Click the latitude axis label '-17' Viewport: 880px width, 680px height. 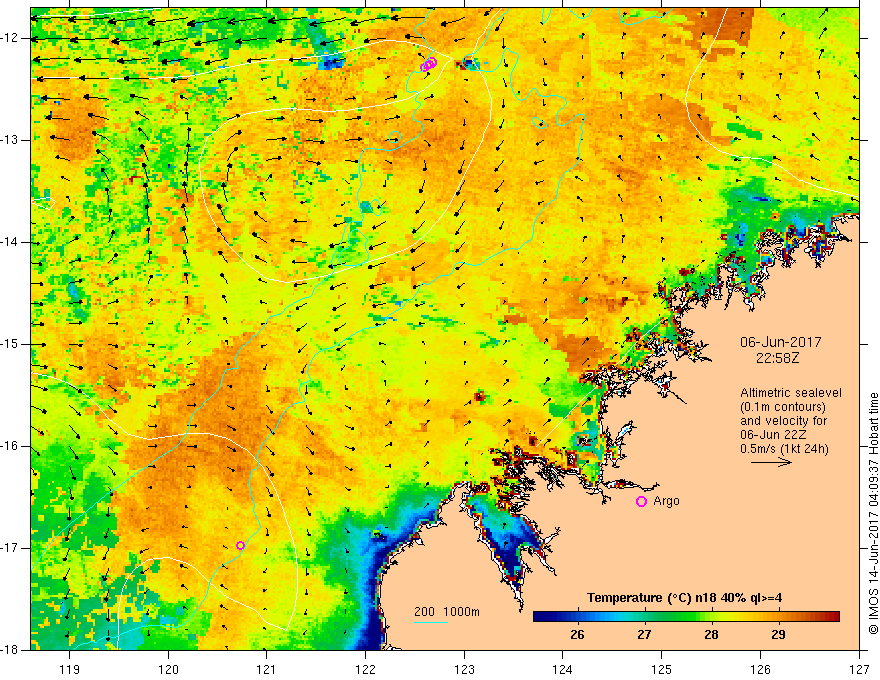(x=11, y=548)
